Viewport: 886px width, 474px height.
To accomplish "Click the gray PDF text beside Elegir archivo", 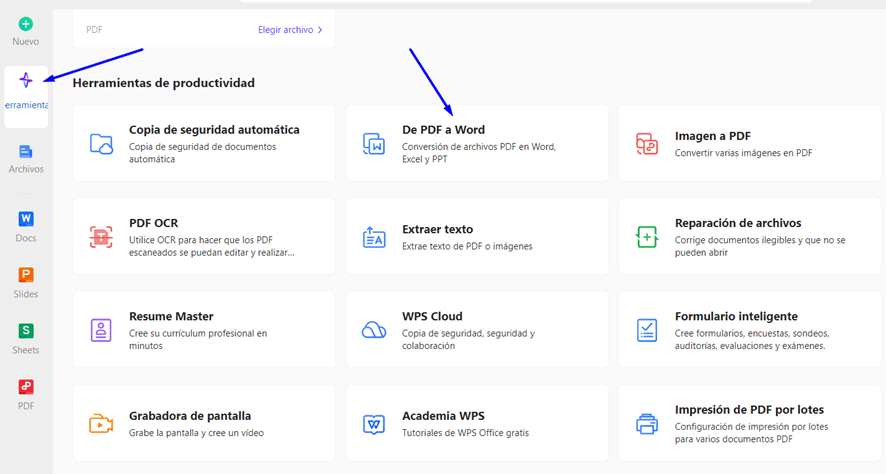I will (x=94, y=30).
